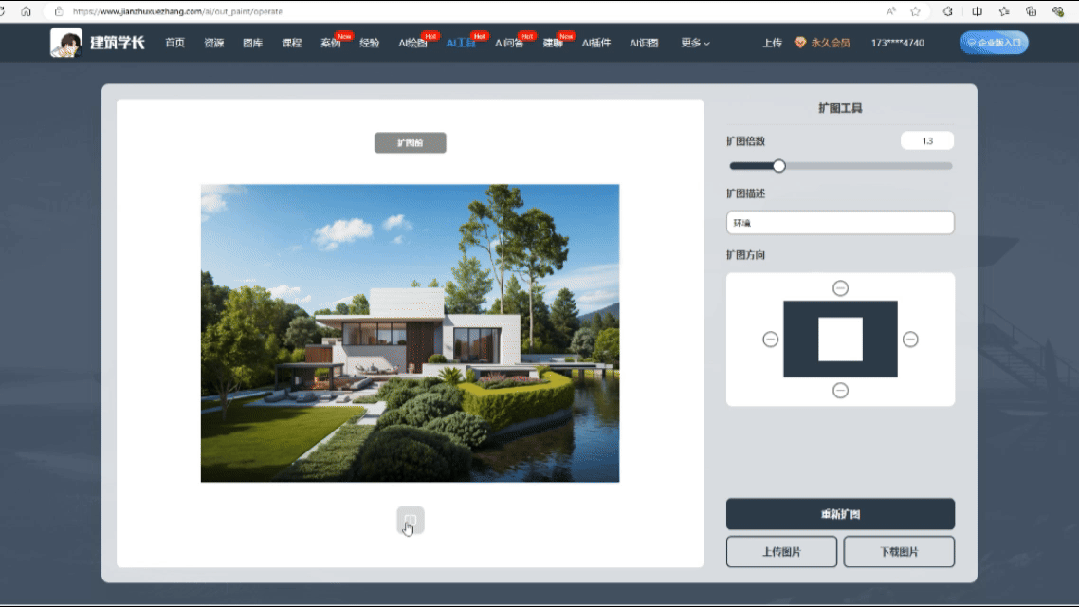Click the 上传 upload link in header

pos(772,43)
